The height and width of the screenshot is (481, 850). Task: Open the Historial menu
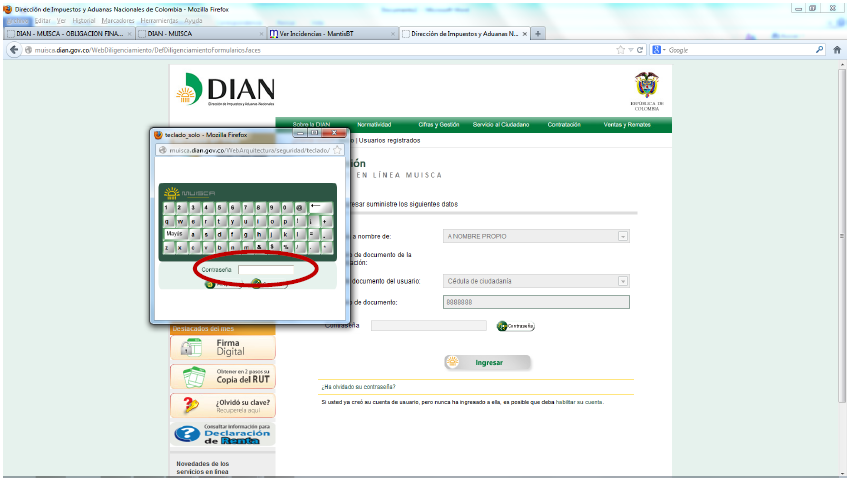click(x=83, y=21)
